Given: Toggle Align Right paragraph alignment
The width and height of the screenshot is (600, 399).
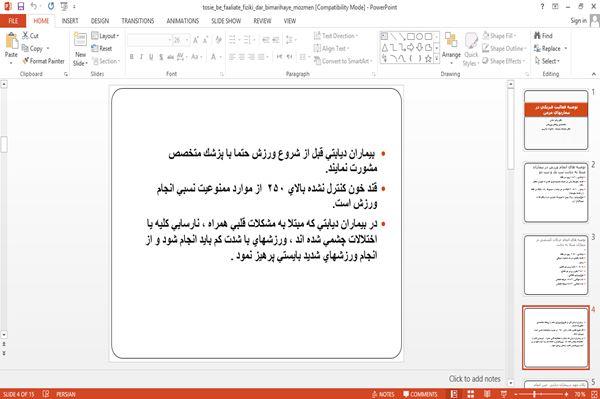Looking at the screenshot, I should (251, 57).
